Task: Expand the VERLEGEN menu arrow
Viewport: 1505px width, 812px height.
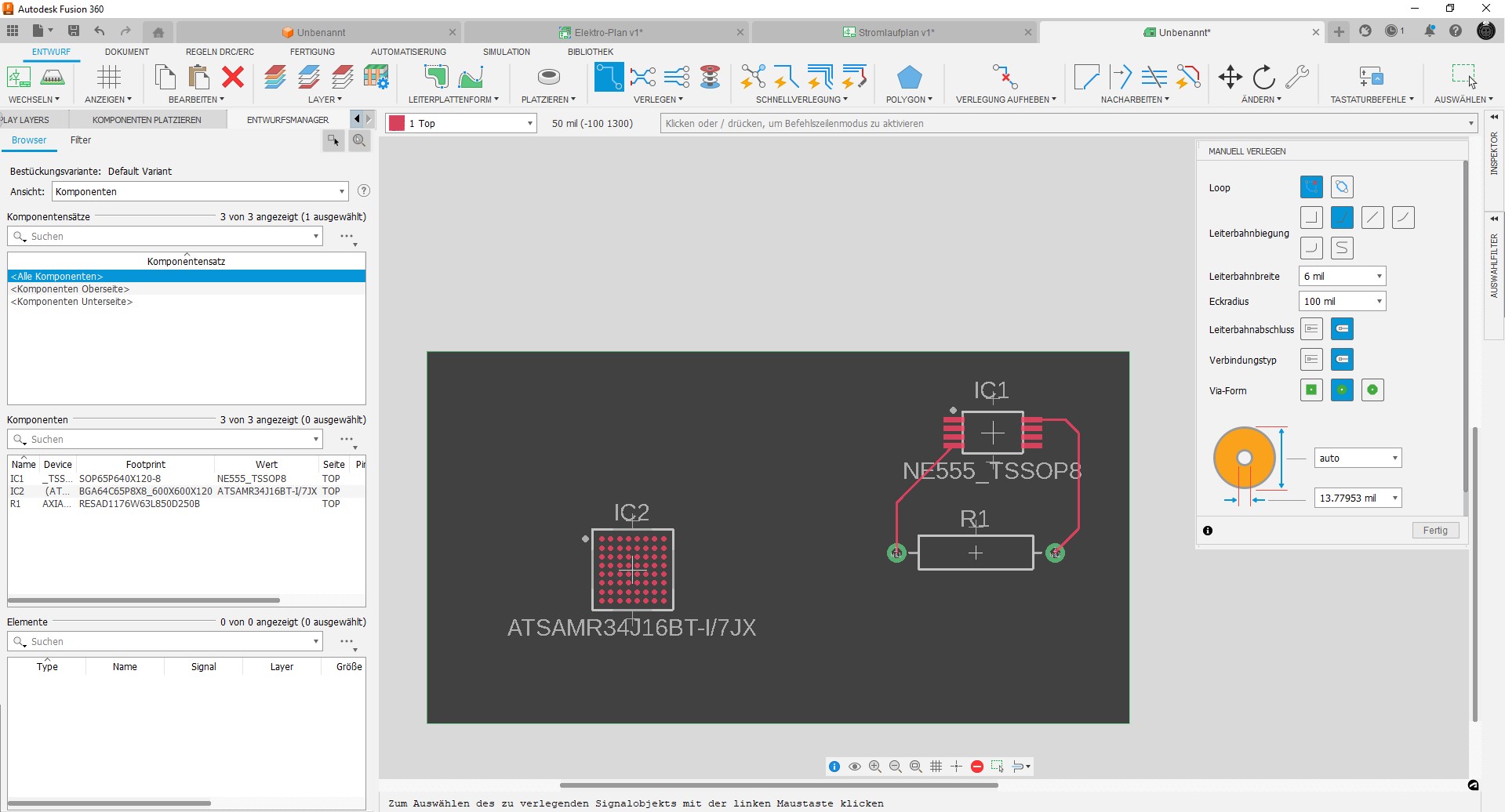Action: click(x=681, y=100)
